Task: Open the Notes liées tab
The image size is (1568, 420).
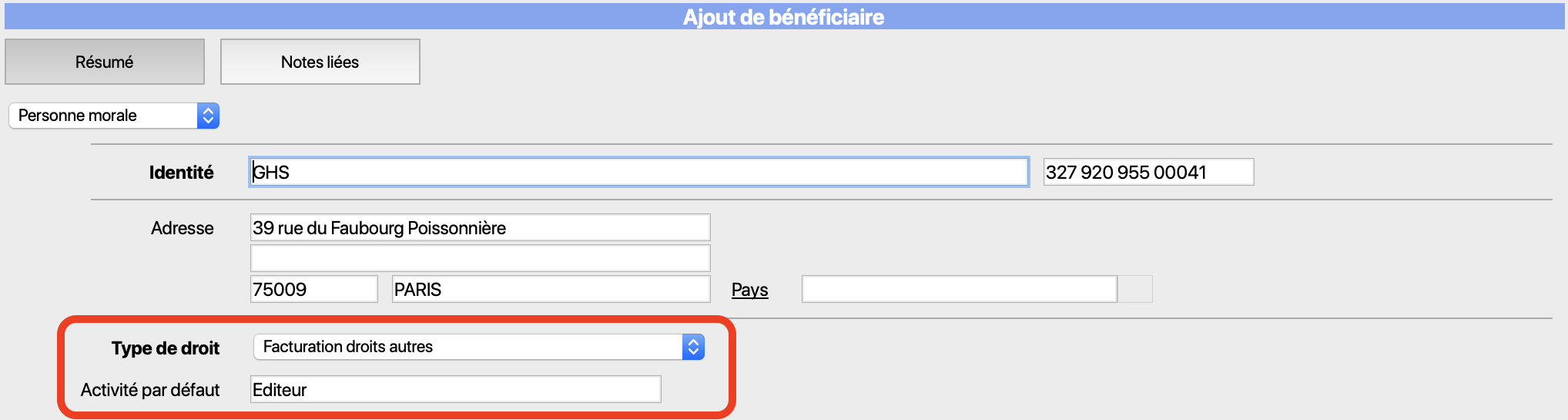Action: (320, 62)
